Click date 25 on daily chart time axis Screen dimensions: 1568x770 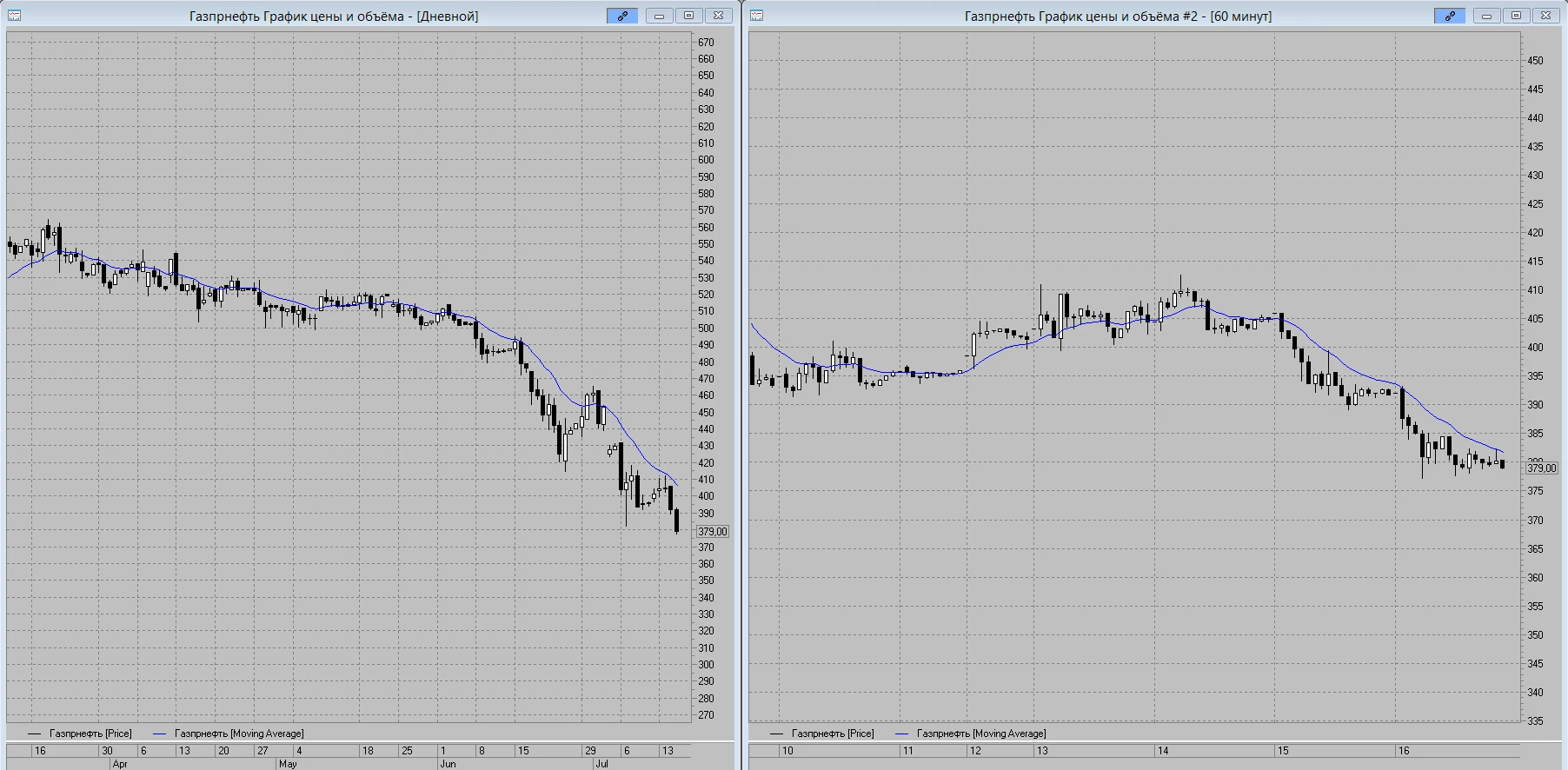407,751
